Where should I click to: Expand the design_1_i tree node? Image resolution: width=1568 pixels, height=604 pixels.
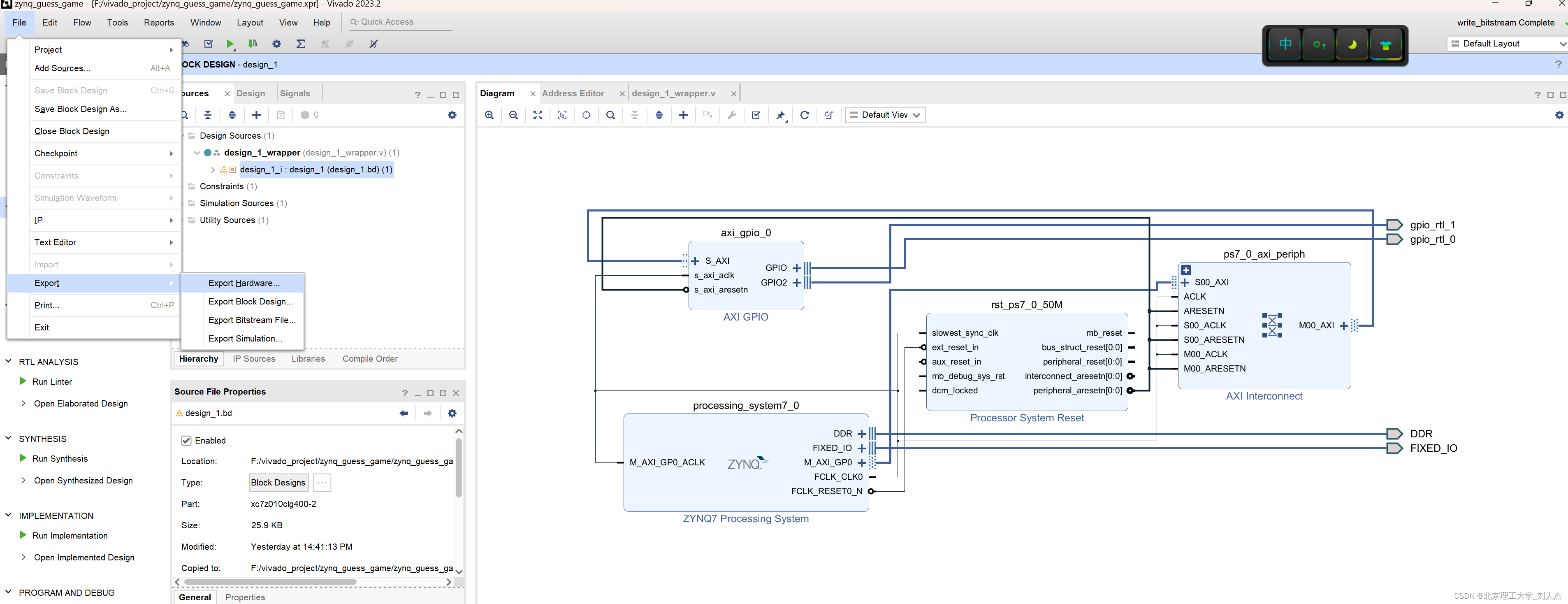(x=212, y=170)
